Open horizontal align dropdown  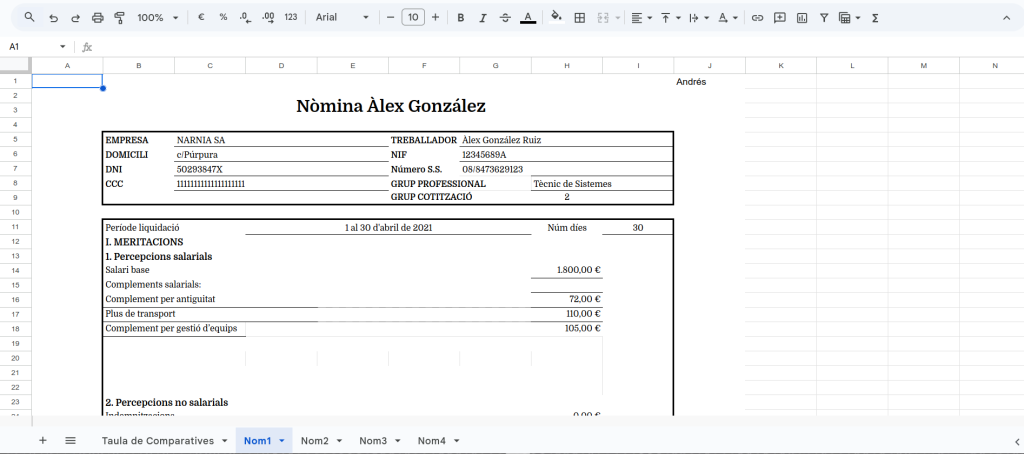642,18
